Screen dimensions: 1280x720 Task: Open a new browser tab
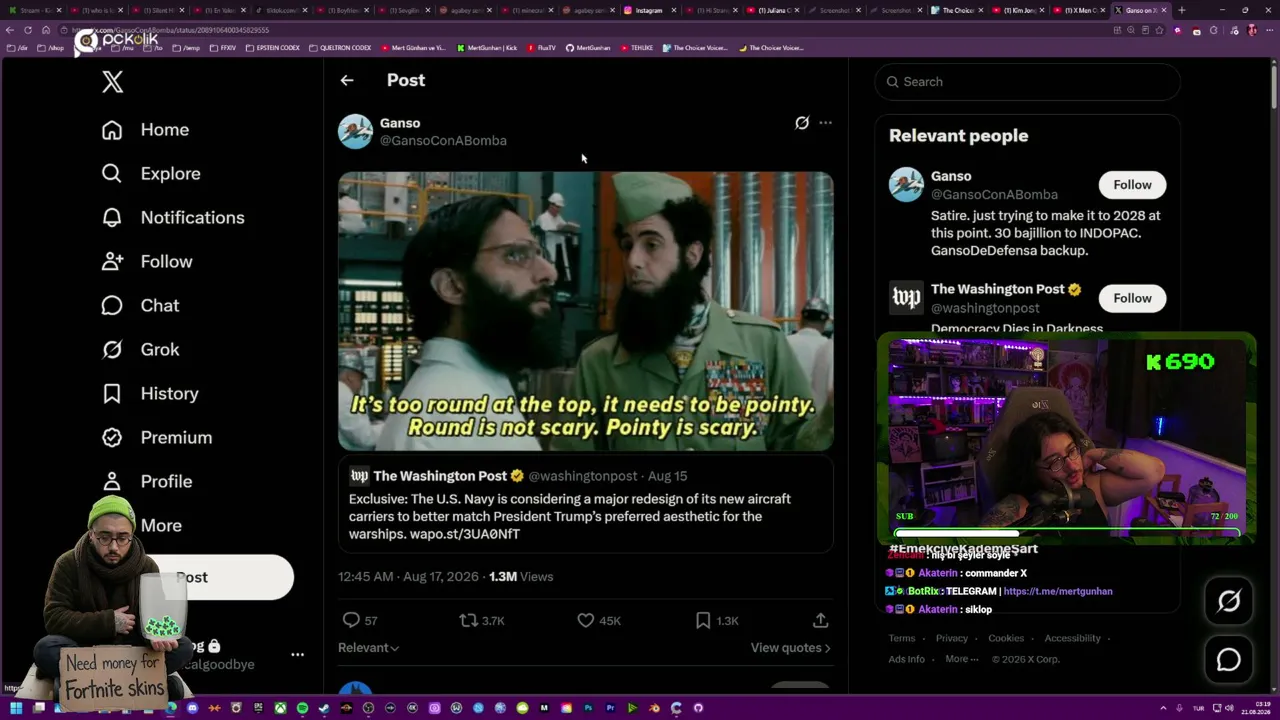tap(1182, 10)
